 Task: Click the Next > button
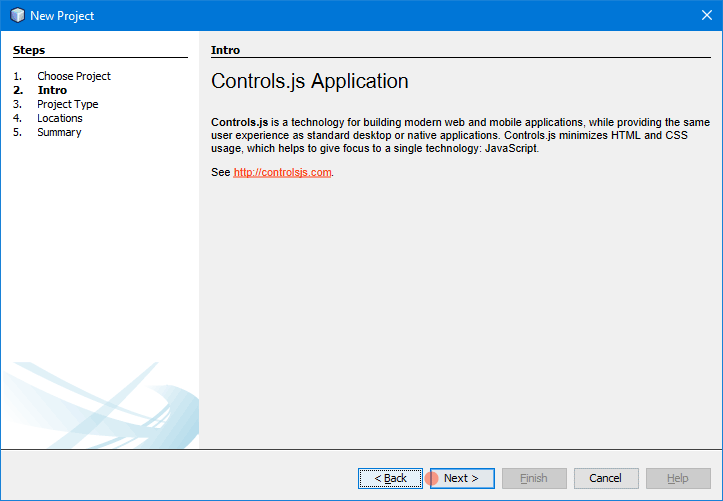click(462, 478)
